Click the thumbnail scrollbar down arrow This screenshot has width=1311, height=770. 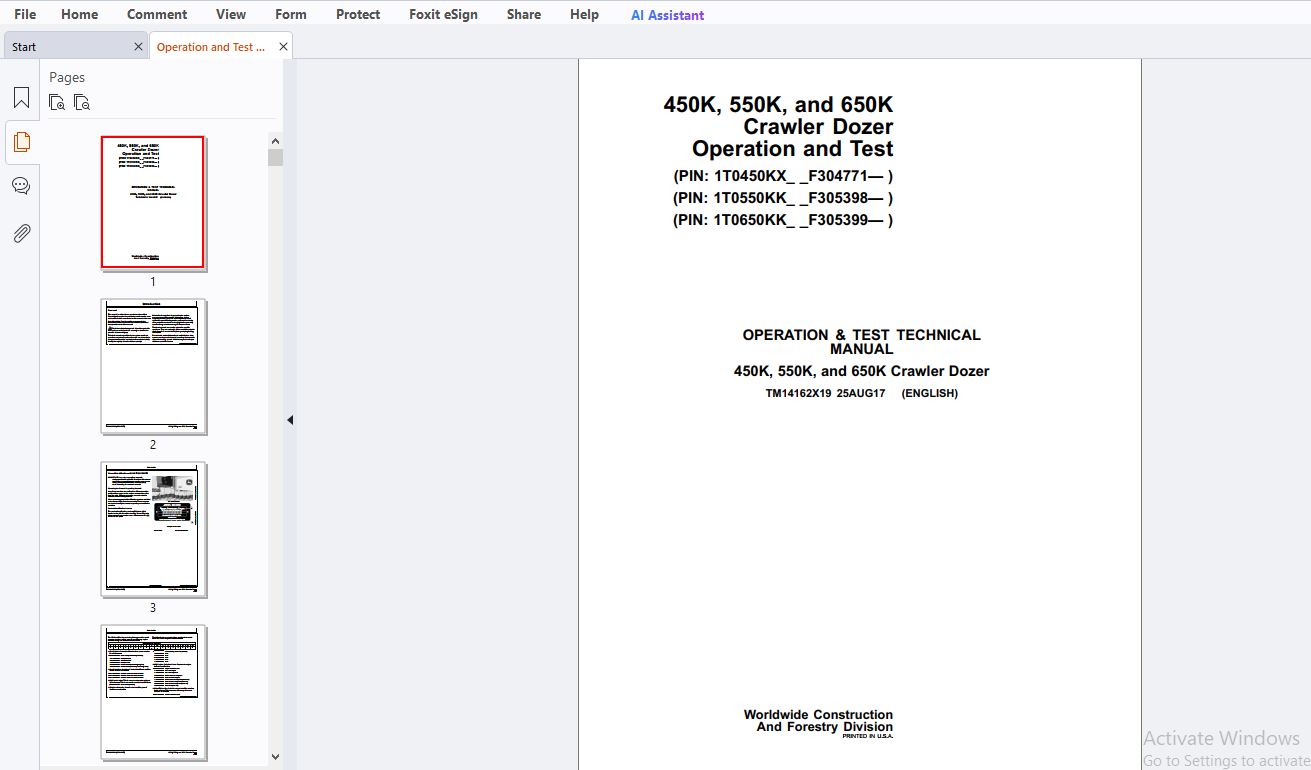click(275, 757)
